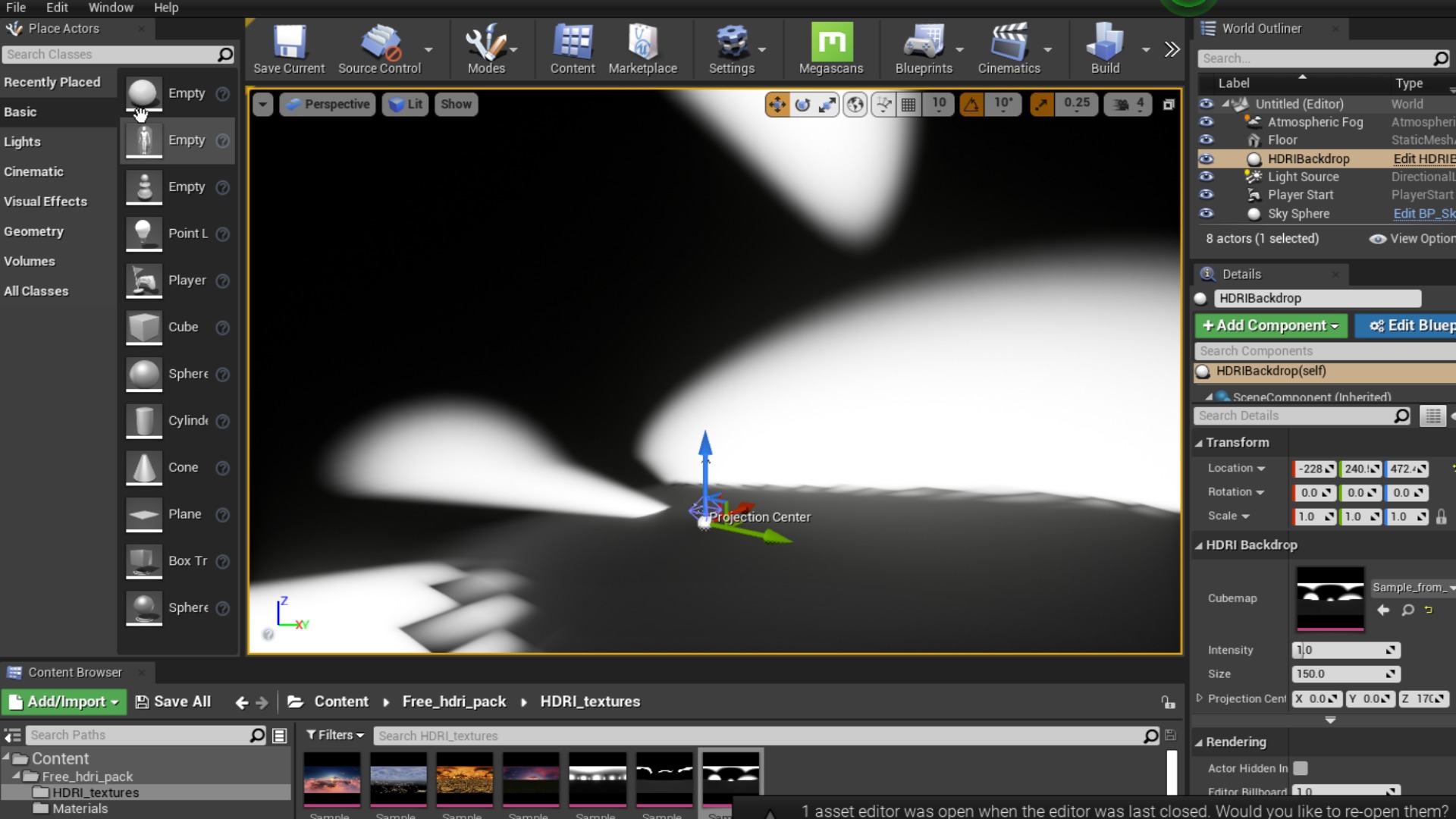The height and width of the screenshot is (819, 1456).
Task: Click the Build toolbar icon
Action: click(x=1105, y=49)
